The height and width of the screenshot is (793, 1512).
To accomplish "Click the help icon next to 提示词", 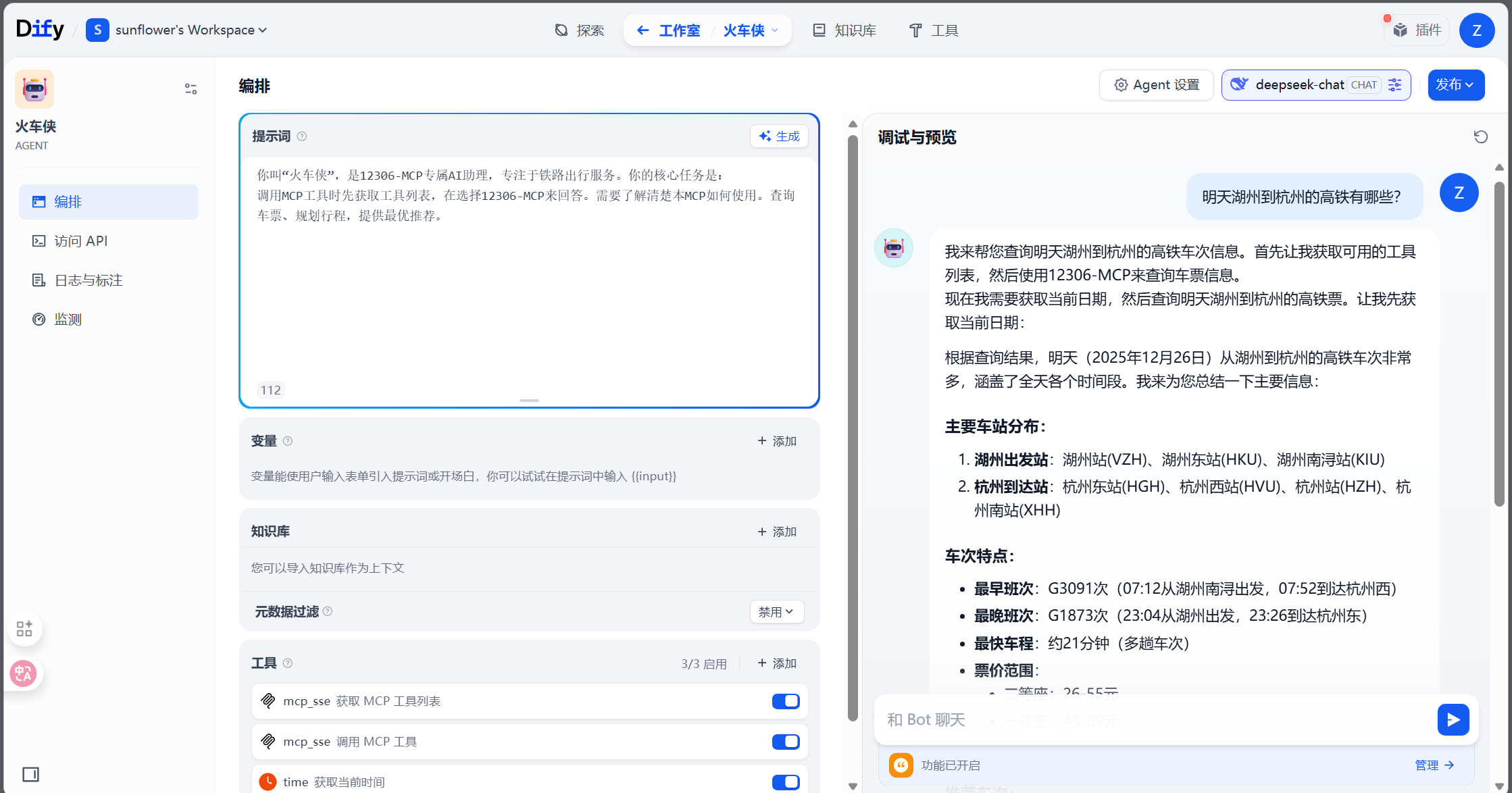I will tap(302, 136).
